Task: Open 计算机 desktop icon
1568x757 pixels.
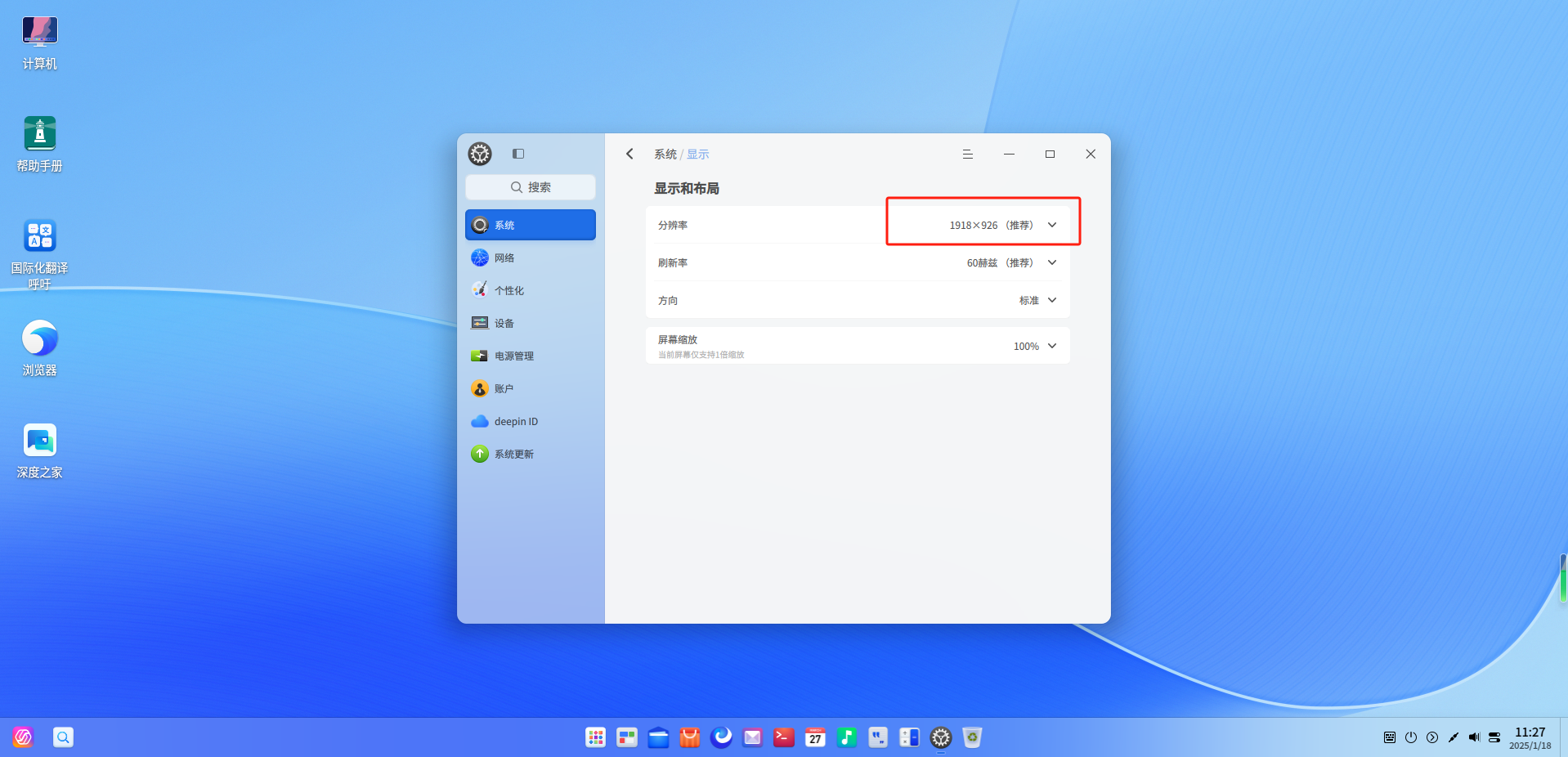Action: 40,43
